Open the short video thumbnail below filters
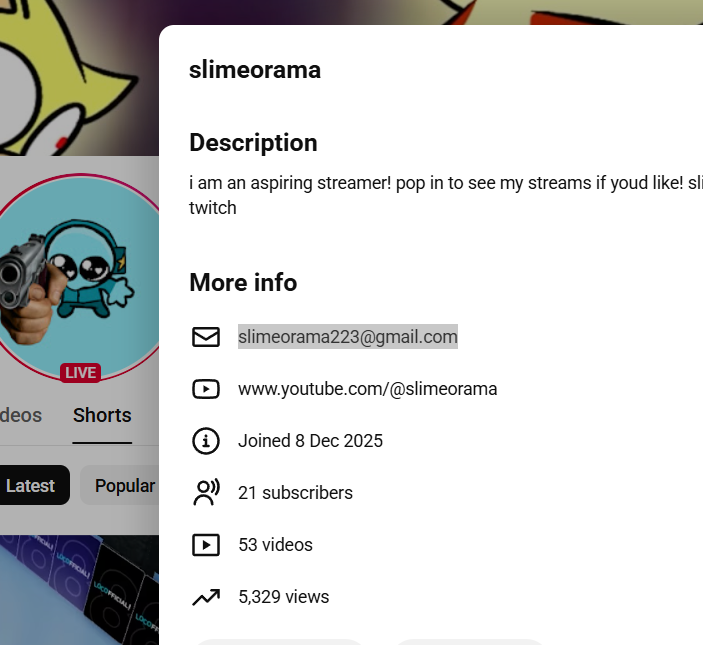Viewport: 703px width, 645px height. [79, 590]
